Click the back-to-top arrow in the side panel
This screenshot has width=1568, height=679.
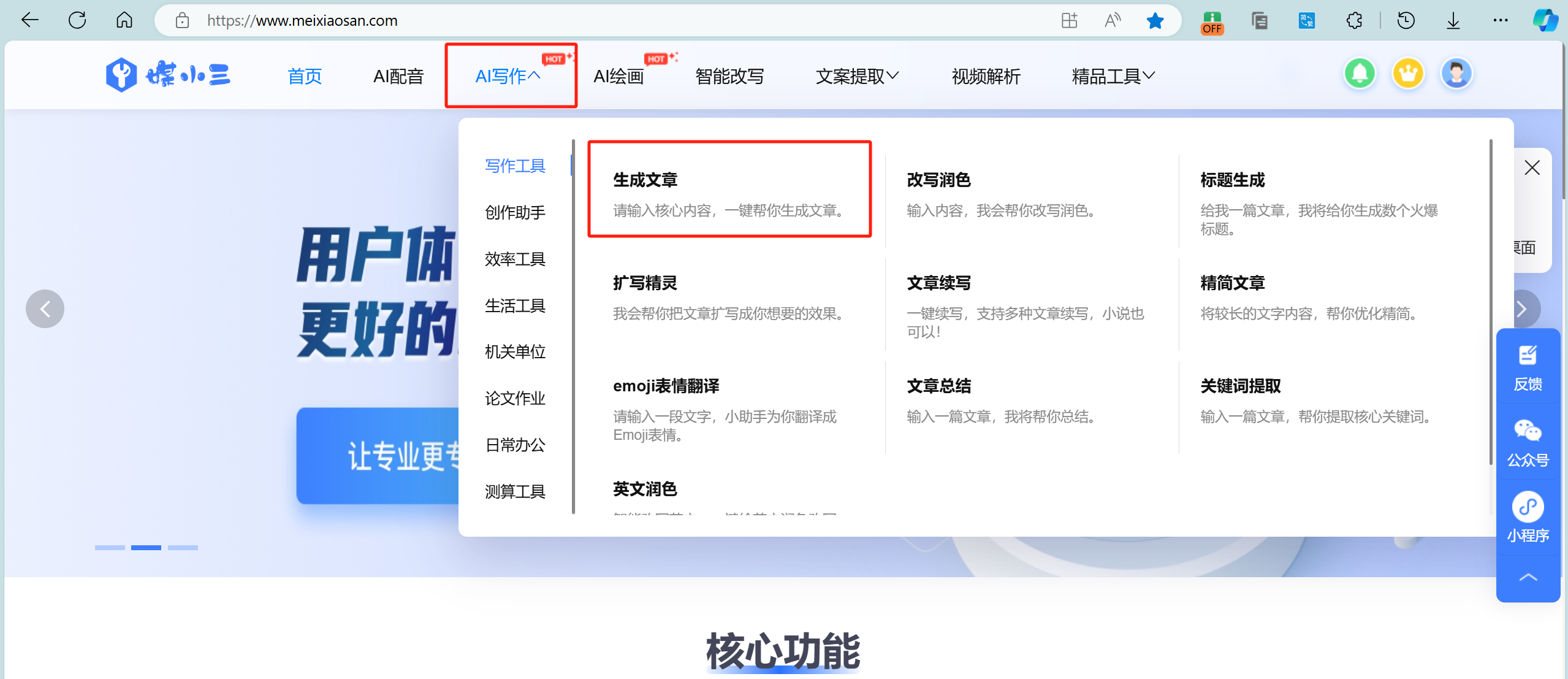[1528, 578]
